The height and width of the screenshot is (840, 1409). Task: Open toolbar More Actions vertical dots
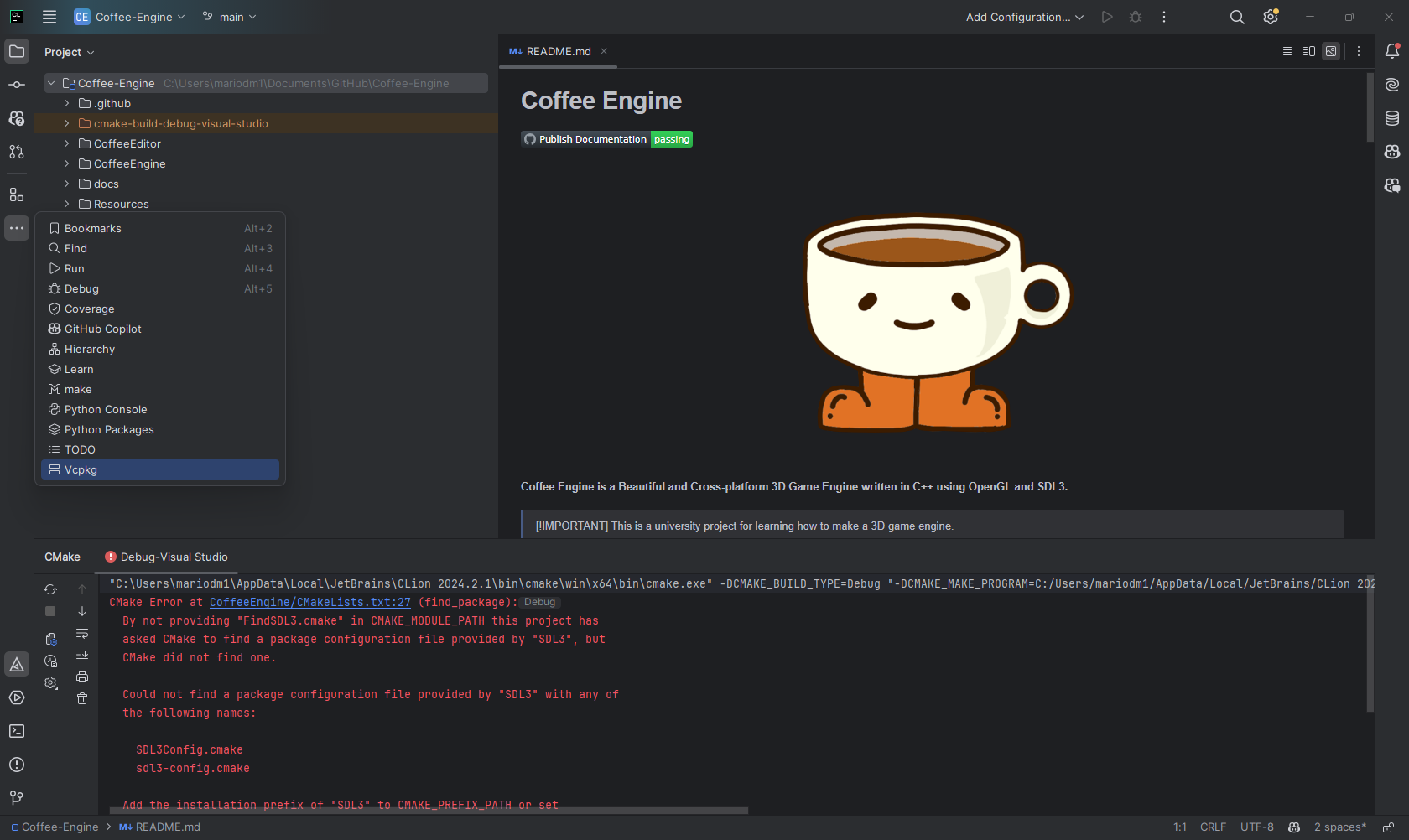1164,17
